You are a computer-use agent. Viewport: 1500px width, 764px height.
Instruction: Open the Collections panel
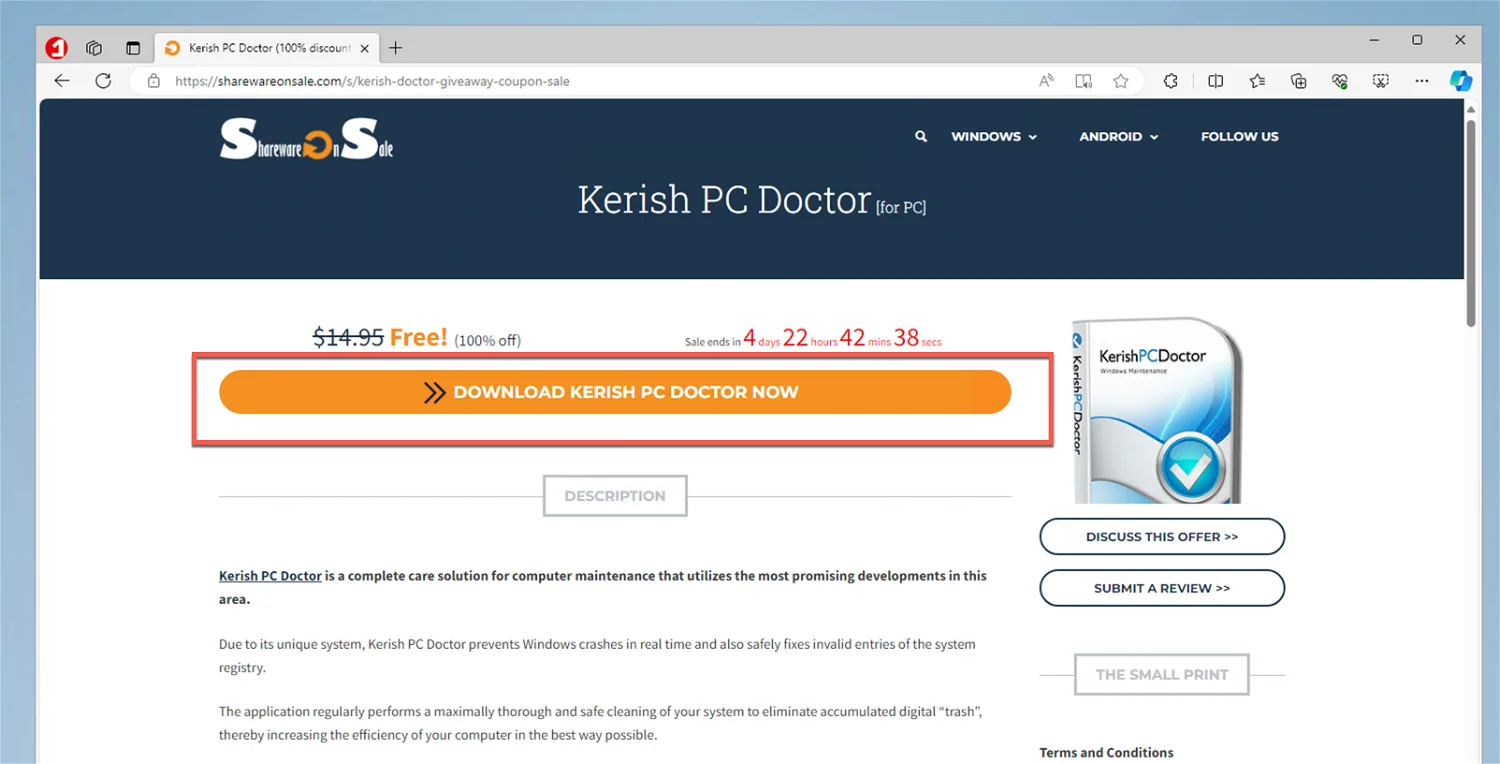click(x=1299, y=81)
